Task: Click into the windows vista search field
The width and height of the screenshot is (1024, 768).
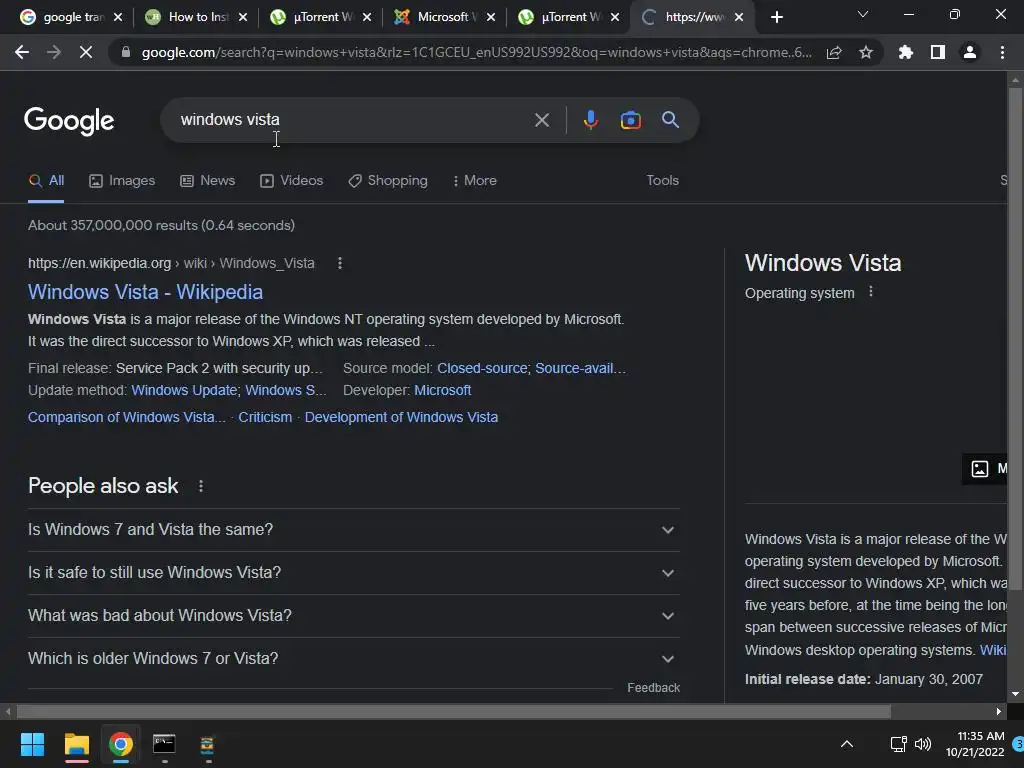Action: click(353, 120)
